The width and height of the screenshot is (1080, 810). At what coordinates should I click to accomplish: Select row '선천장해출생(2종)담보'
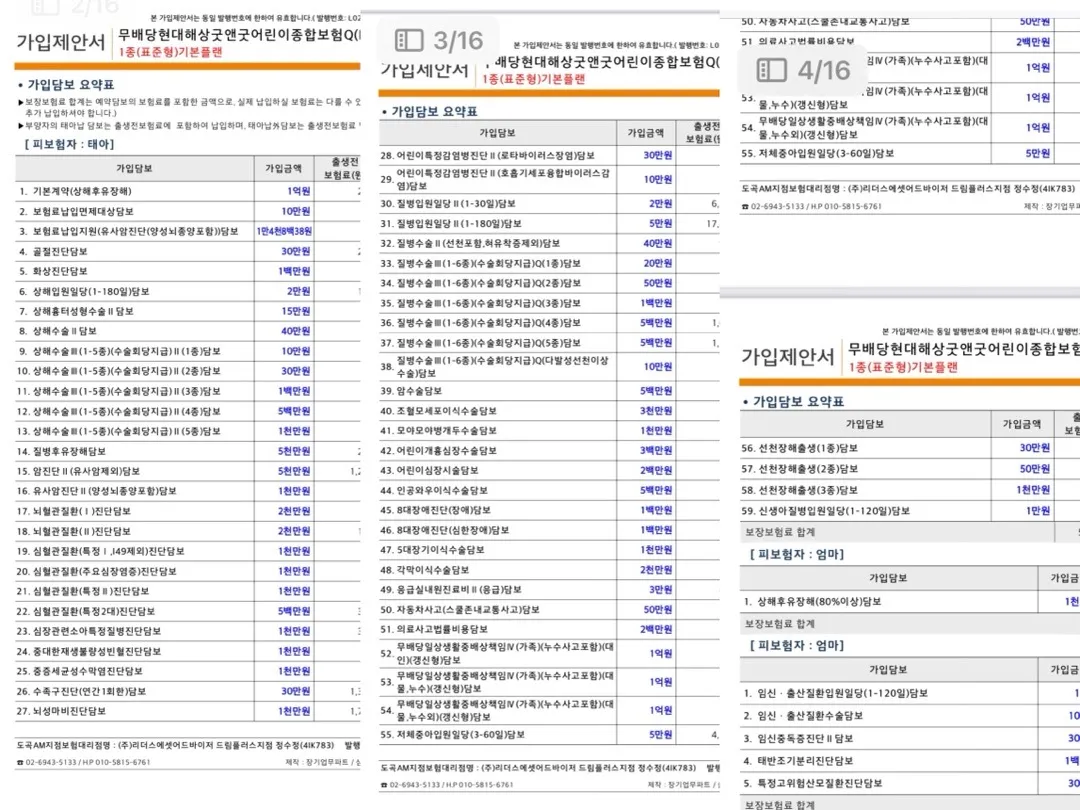coord(910,469)
